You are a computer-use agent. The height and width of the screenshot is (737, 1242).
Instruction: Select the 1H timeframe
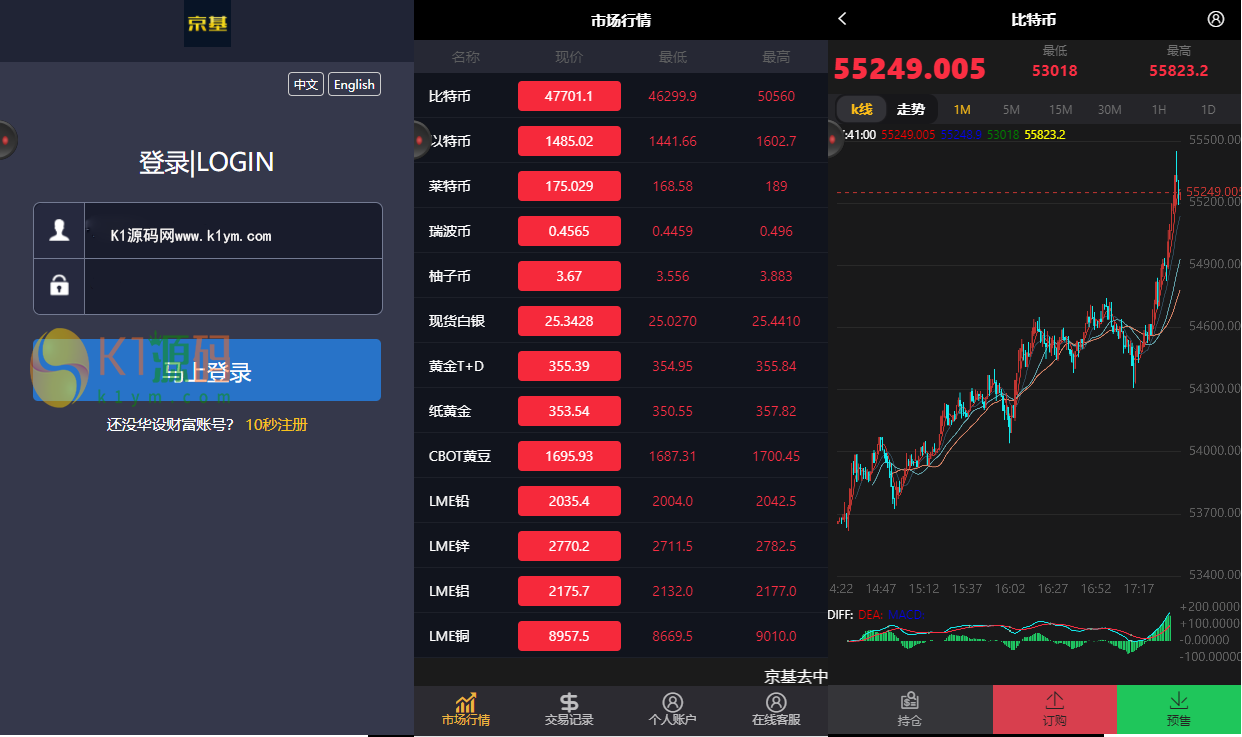[x=1159, y=109]
